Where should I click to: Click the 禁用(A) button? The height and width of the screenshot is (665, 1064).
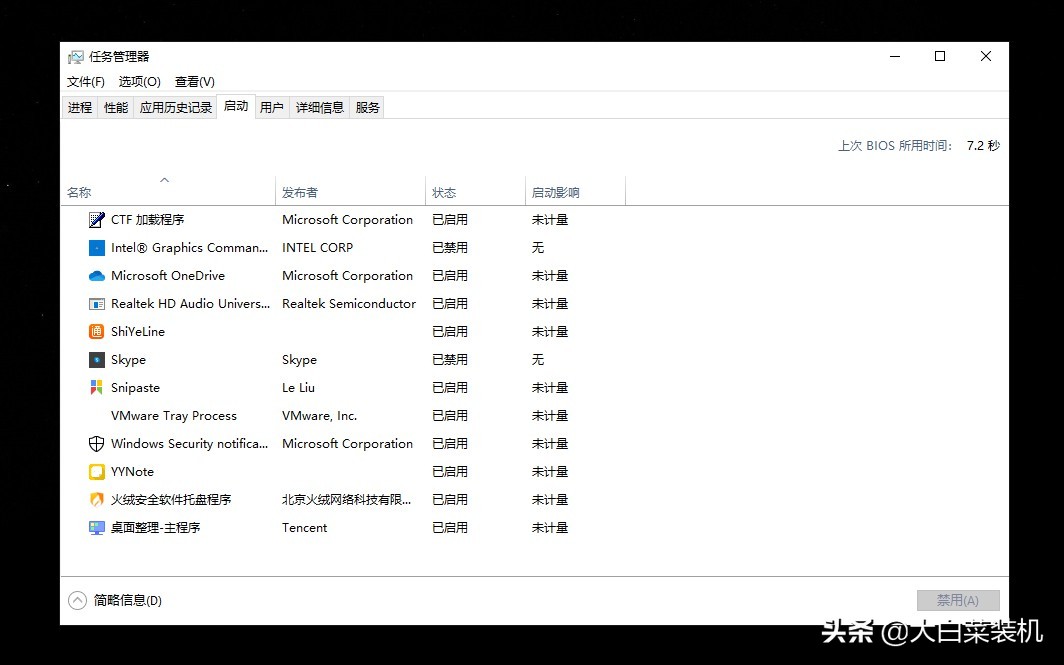click(x=958, y=601)
